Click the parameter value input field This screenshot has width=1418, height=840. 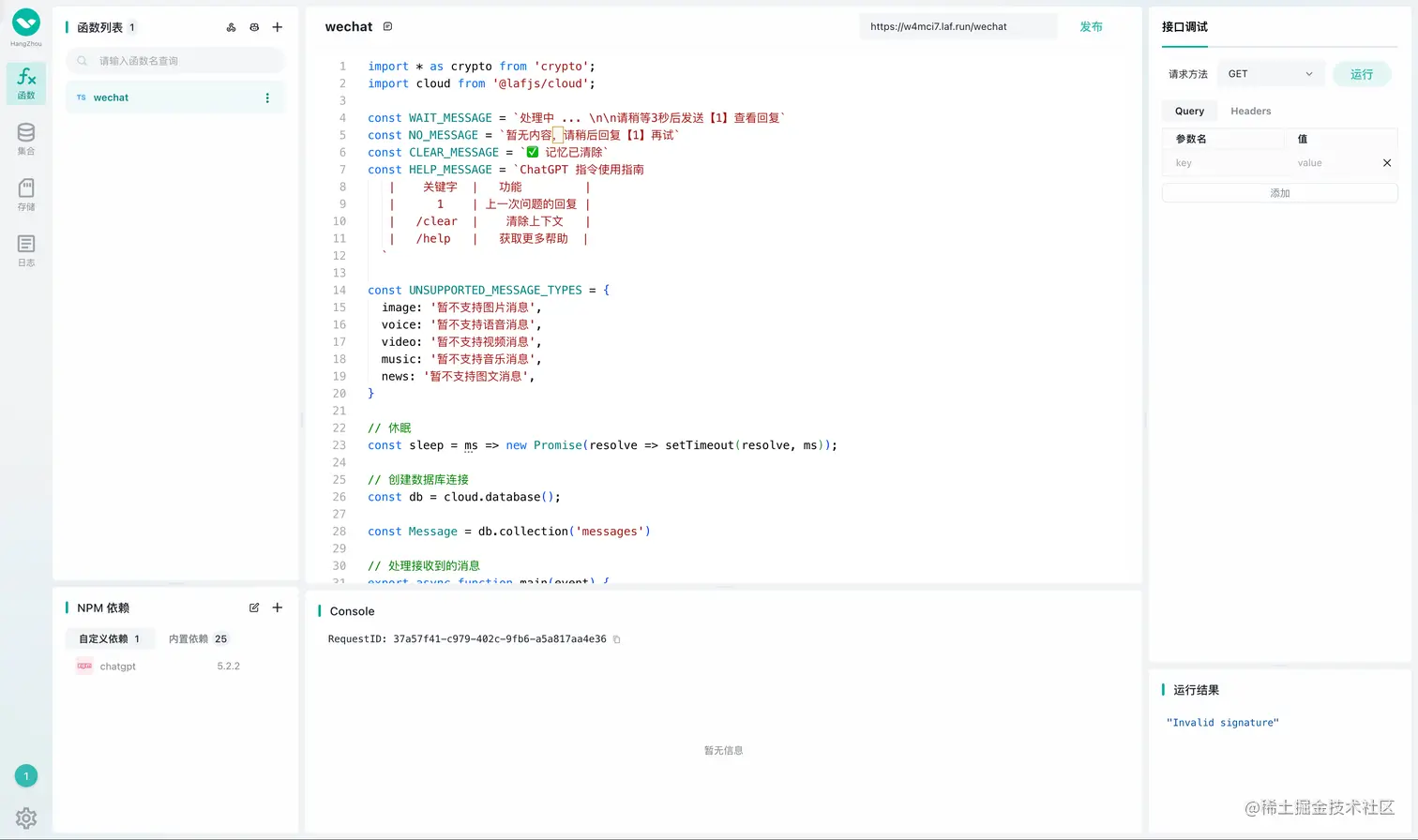pyautogui.click(x=1333, y=163)
